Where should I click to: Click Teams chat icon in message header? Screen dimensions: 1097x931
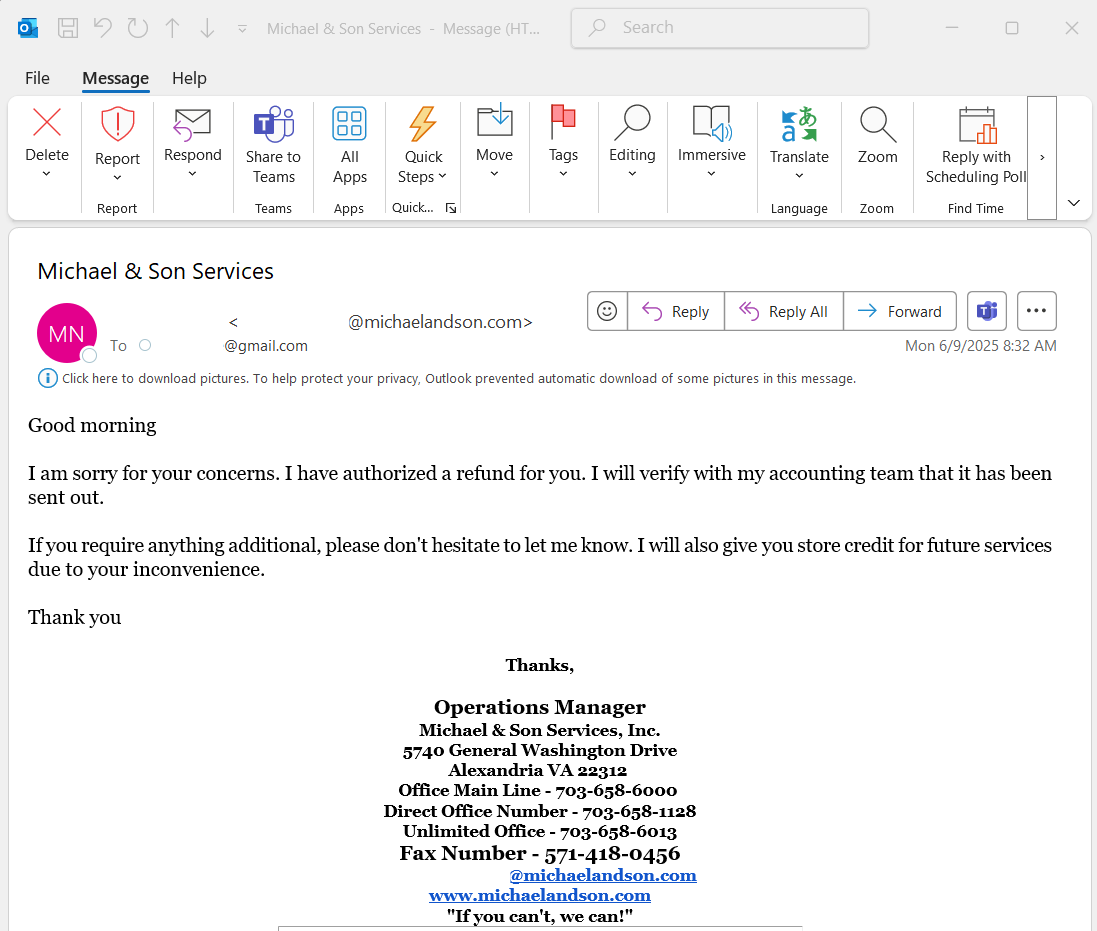(x=987, y=311)
